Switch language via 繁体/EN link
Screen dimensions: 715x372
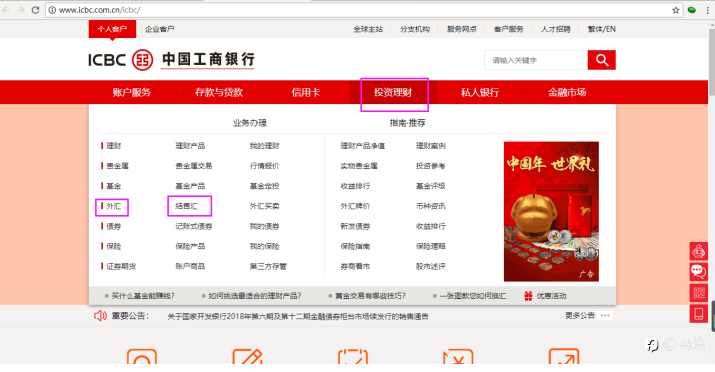[x=602, y=29]
